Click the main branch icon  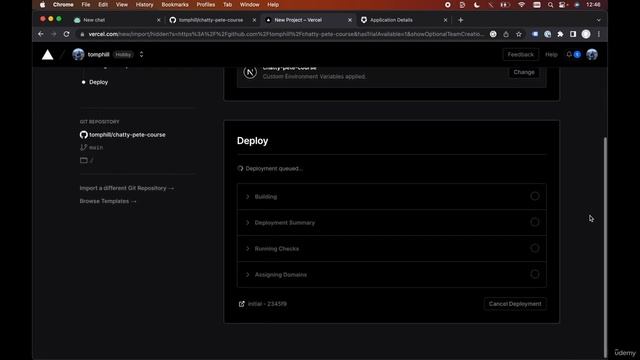point(83,147)
